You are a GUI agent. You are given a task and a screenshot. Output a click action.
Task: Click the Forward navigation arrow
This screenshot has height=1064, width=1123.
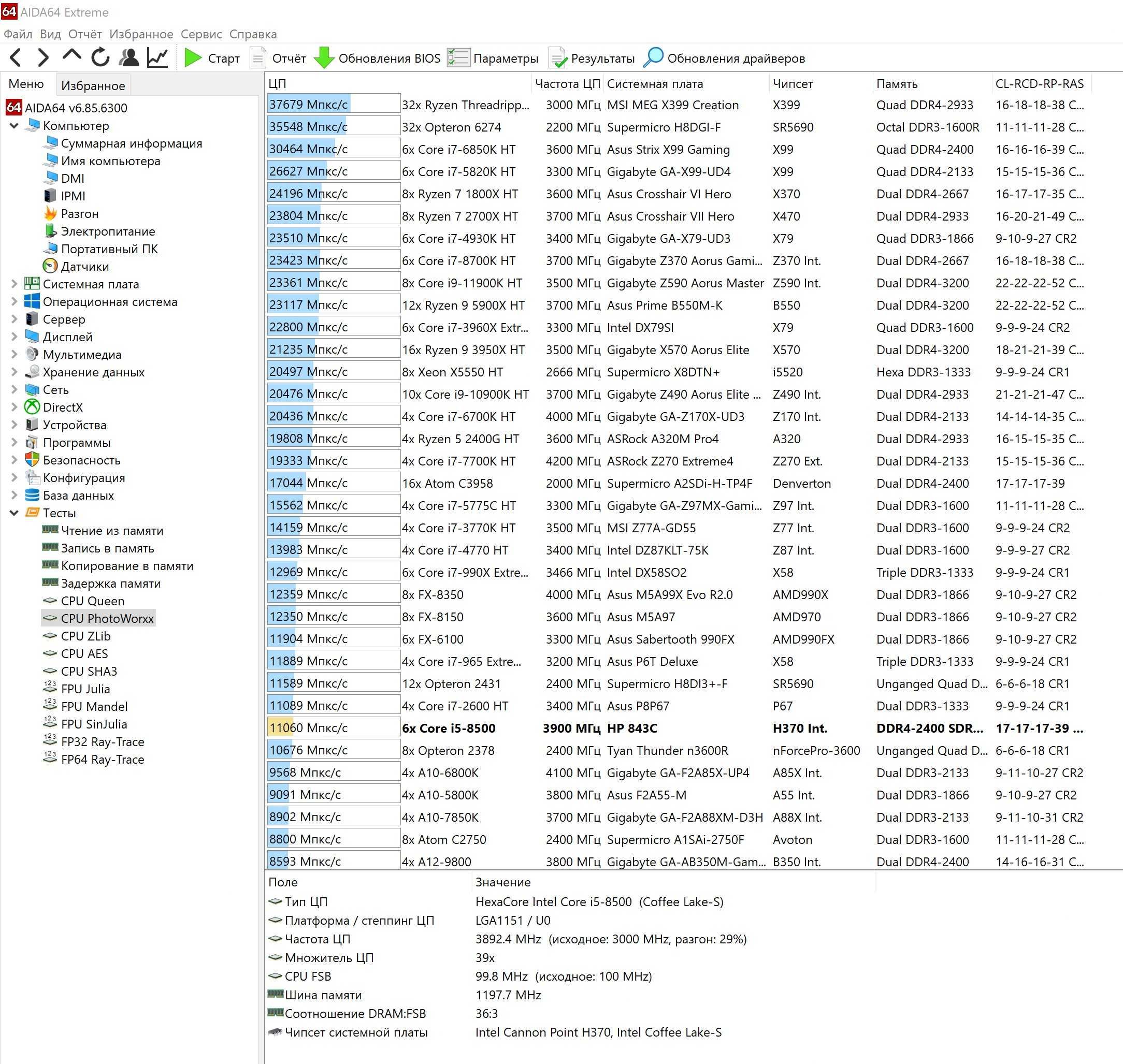click(x=44, y=58)
